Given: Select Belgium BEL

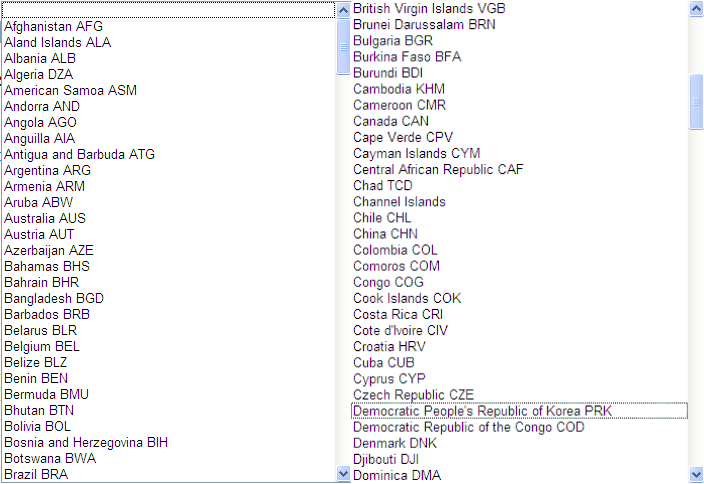Looking at the screenshot, I should click(42, 347).
